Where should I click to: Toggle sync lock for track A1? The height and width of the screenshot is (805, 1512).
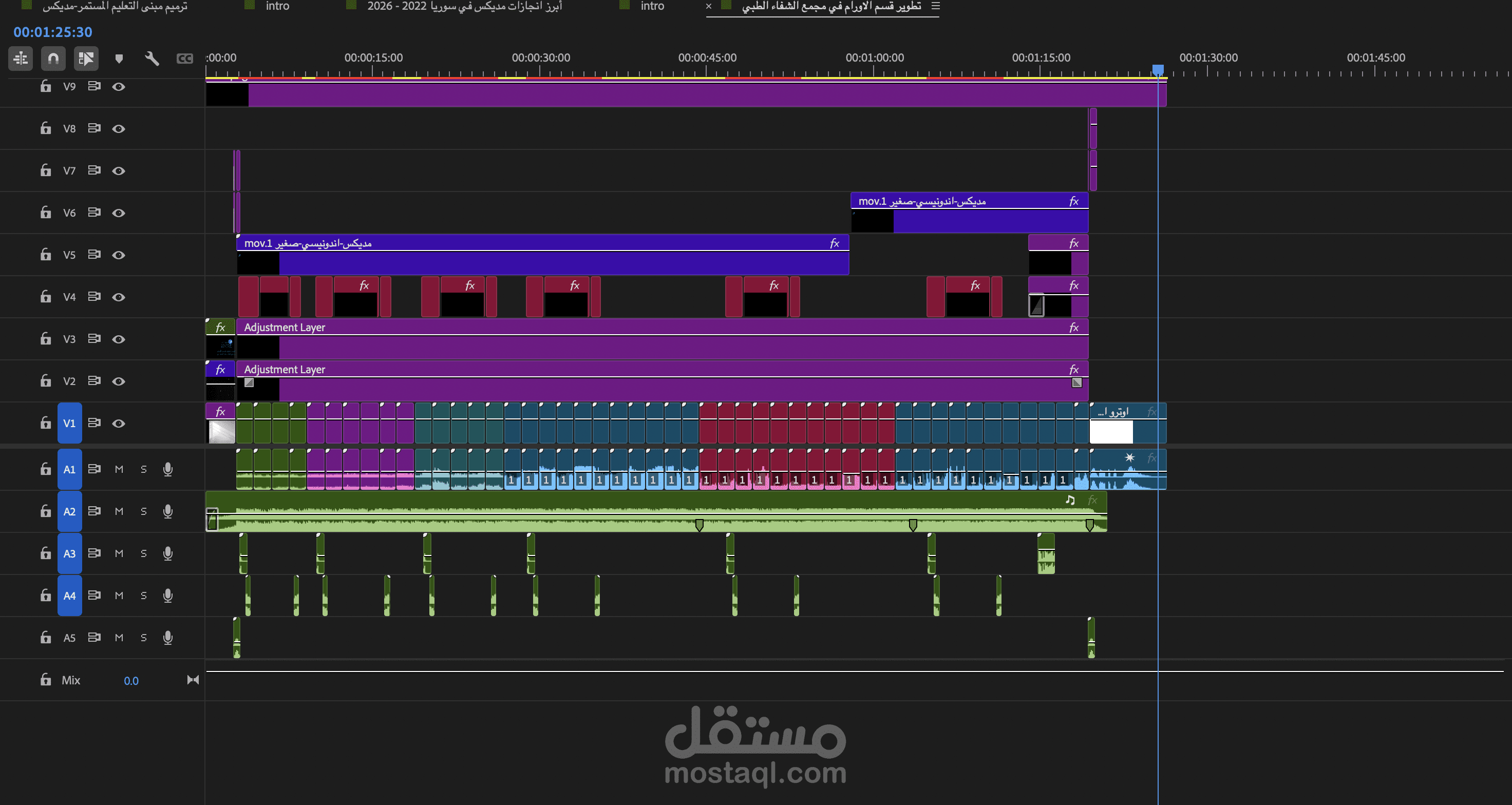pos(94,469)
